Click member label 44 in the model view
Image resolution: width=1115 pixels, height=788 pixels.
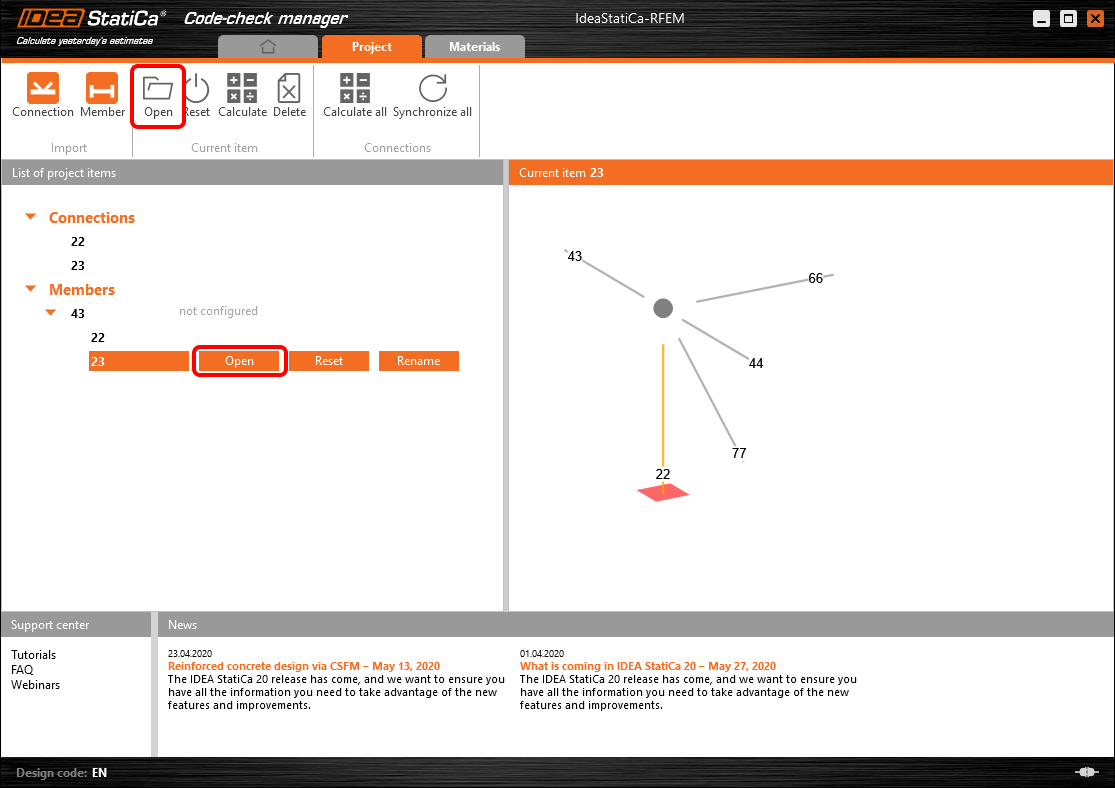point(756,363)
